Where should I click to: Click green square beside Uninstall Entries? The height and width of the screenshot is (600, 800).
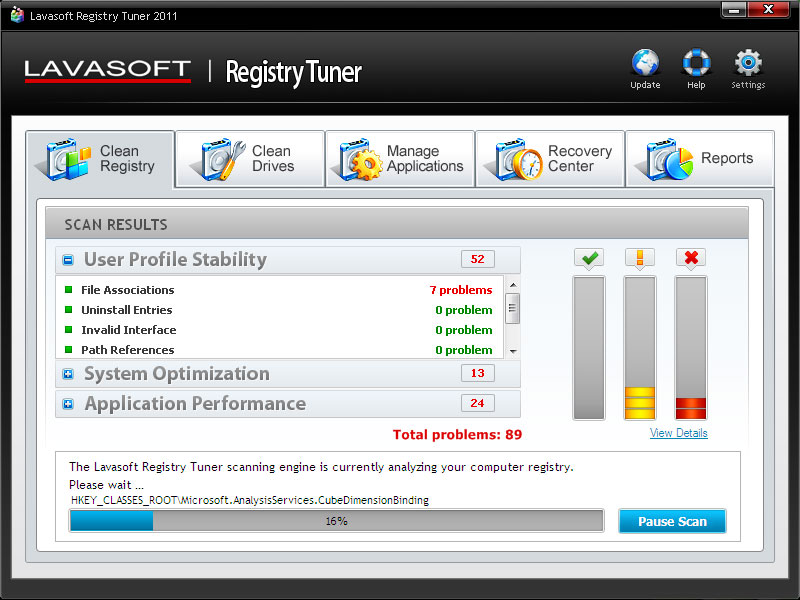pyautogui.click(x=69, y=310)
